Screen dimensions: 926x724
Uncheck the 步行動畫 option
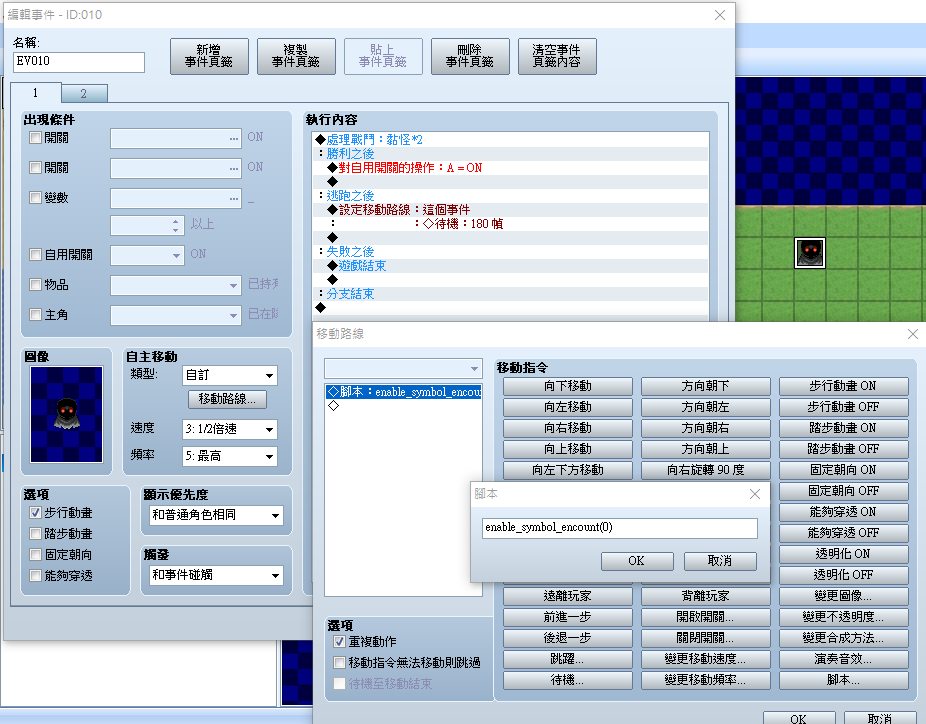coord(35,513)
